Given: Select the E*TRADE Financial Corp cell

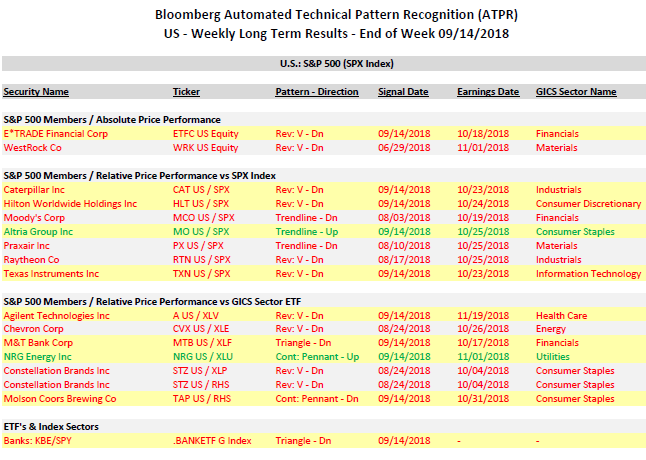Looking at the screenshot, I should 56,134.
